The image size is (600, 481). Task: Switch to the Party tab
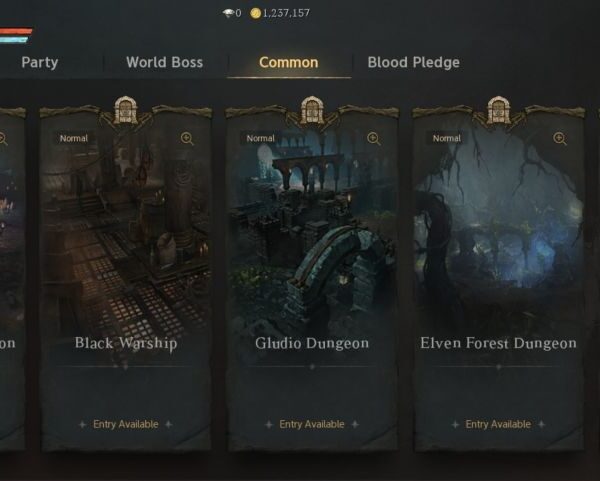(40, 62)
